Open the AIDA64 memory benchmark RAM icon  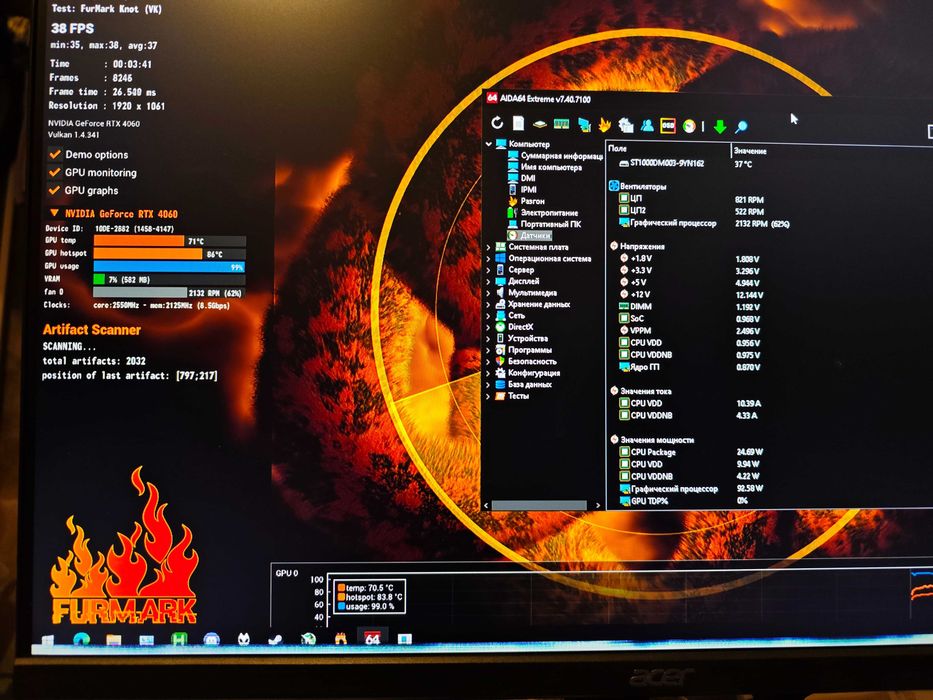pos(561,124)
